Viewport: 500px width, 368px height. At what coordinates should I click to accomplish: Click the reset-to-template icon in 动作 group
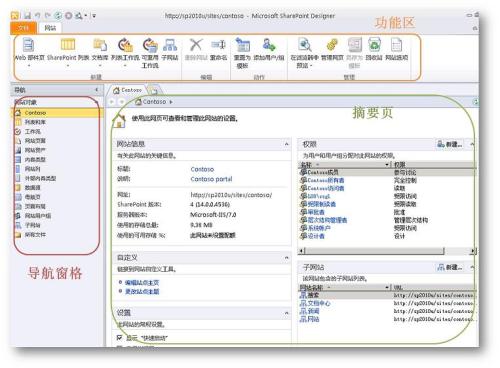click(243, 45)
